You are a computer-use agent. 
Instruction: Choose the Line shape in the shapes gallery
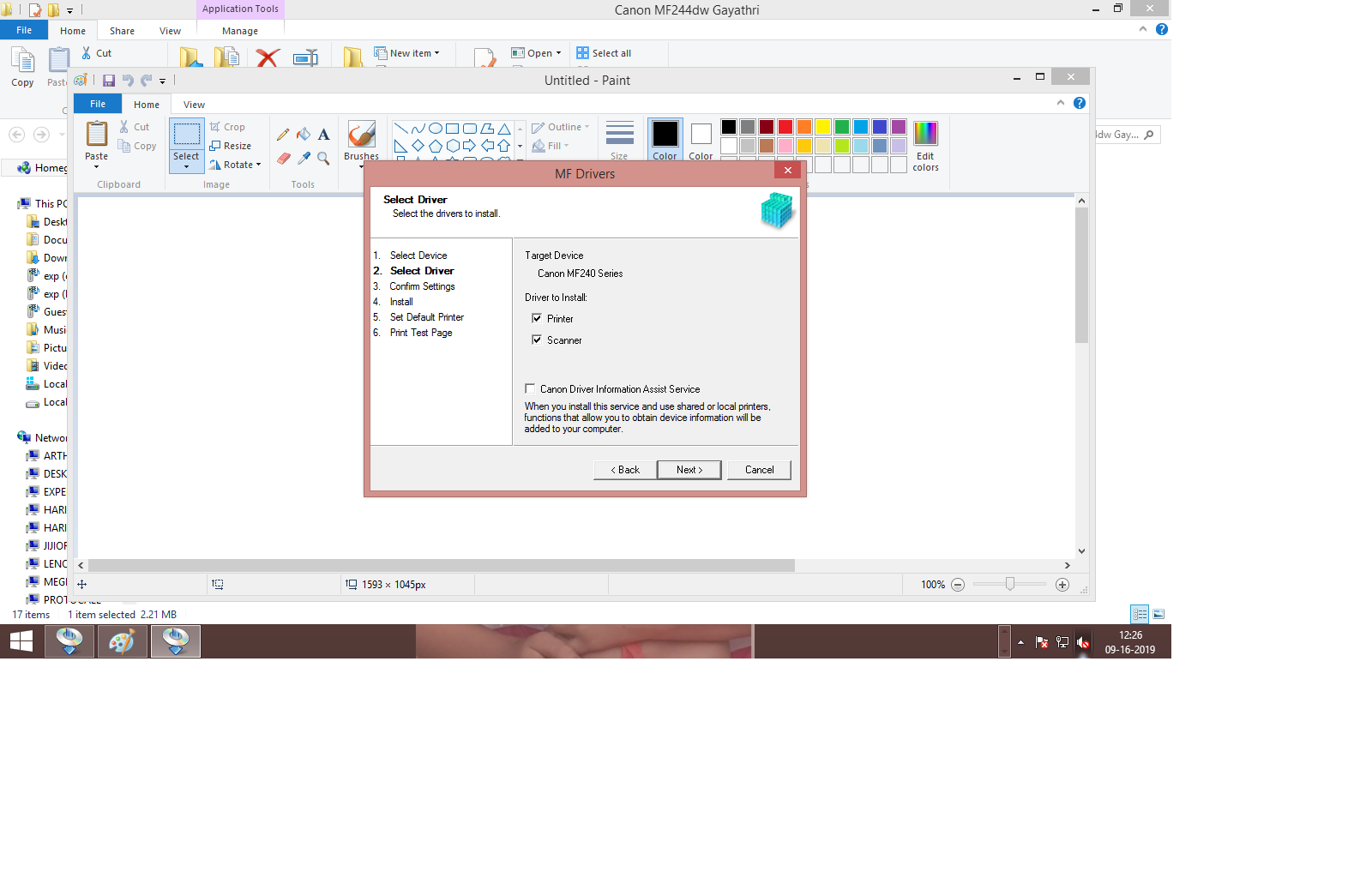click(x=400, y=129)
